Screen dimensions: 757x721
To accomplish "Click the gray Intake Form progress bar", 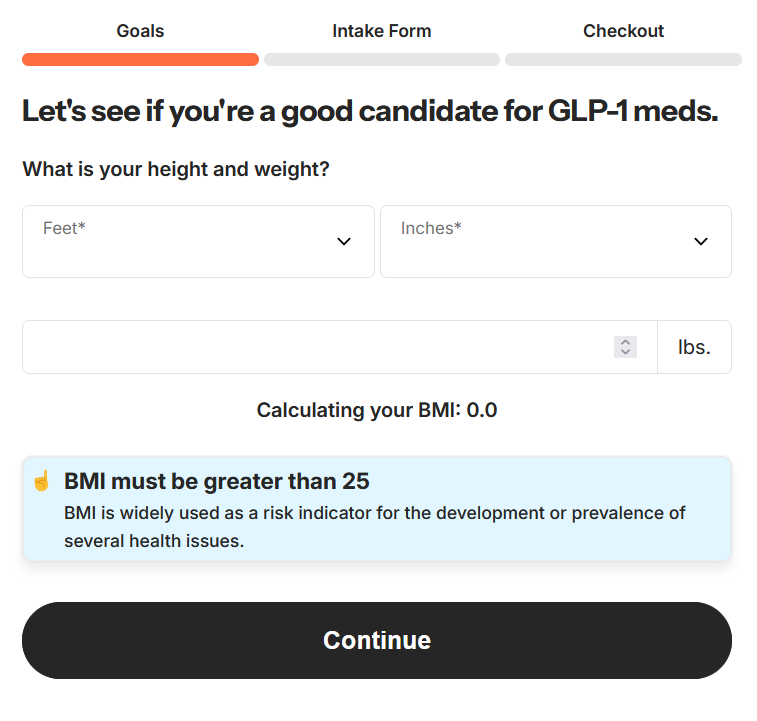I will pyautogui.click(x=382, y=60).
